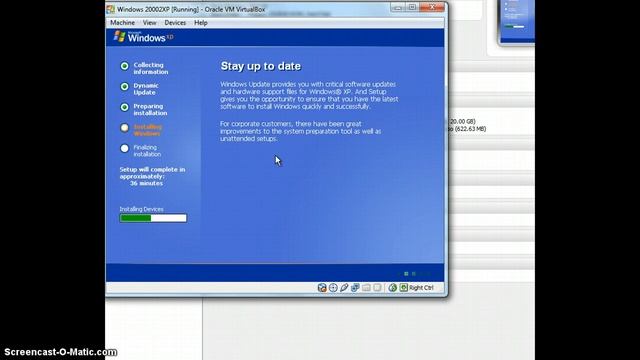The width and height of the screenshot is (640, 360).
Task: Click the USB devices indicator icon
Action: click(x=344, y=288)
